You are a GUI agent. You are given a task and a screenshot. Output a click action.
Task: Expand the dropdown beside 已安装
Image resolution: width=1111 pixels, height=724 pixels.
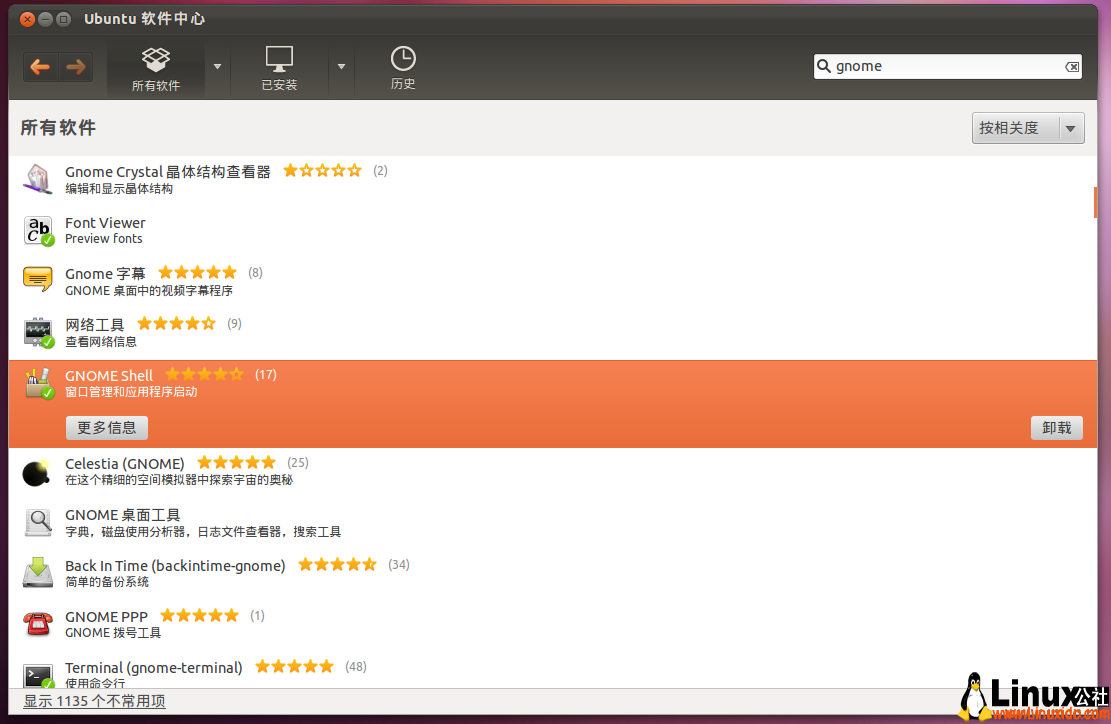[x=341, y=66]
